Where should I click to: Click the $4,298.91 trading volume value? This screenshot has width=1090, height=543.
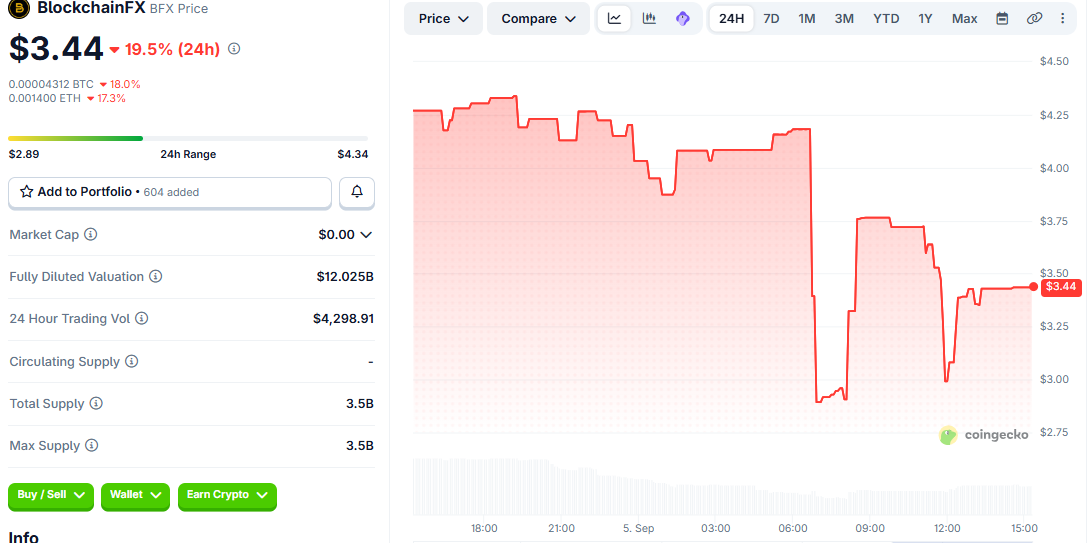(x=343, y=318)
